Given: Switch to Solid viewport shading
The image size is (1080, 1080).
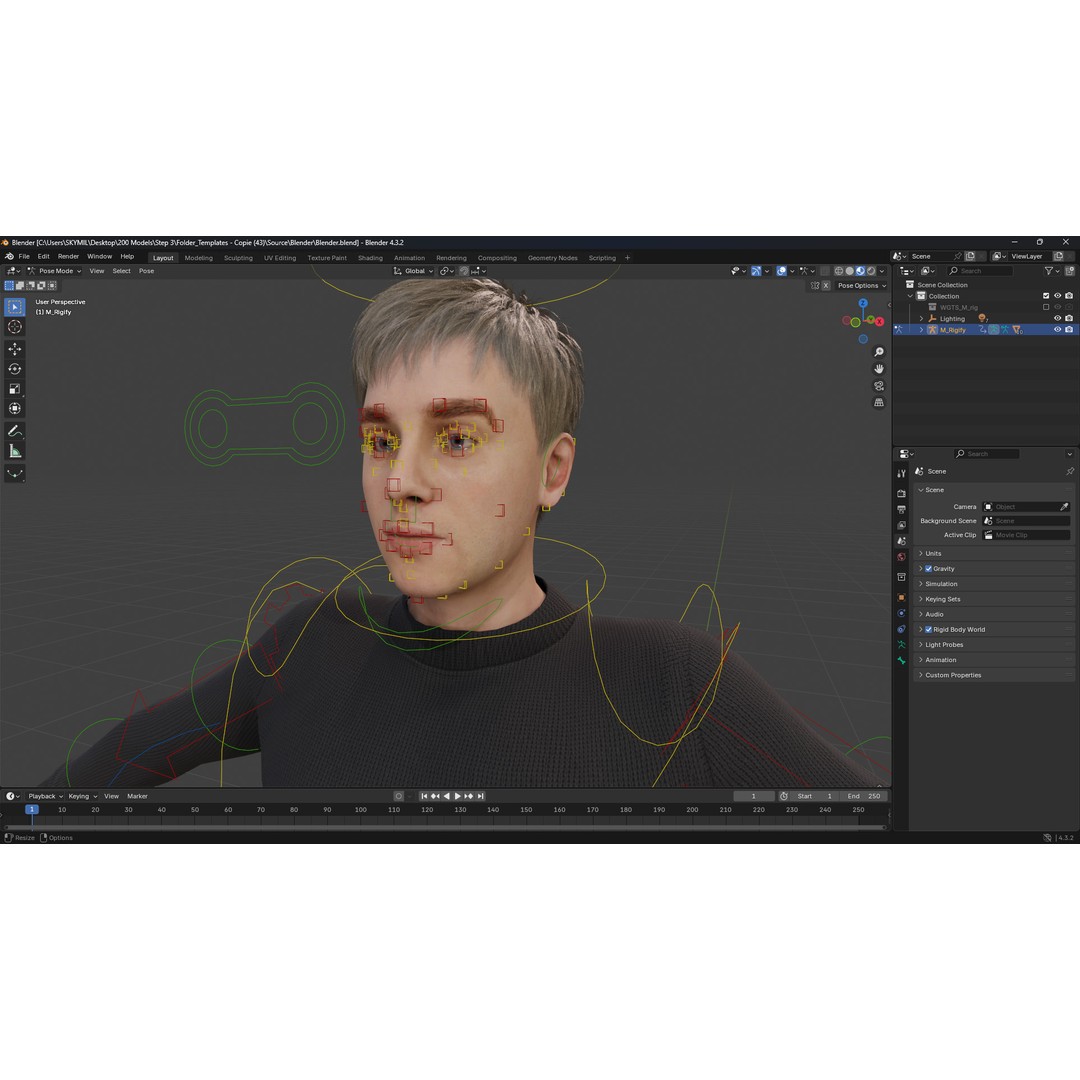Looking at the screenshot, I should (849, 271).
